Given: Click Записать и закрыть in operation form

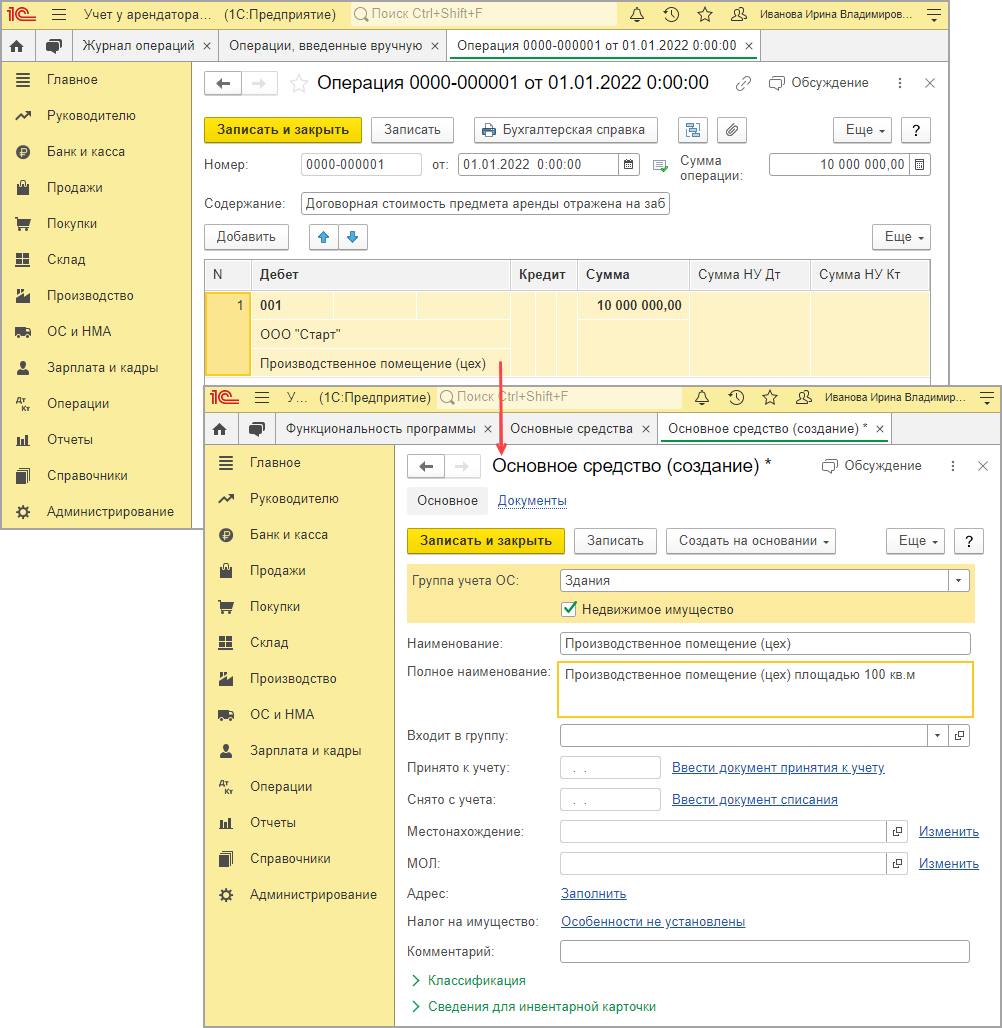Looking at the screenshot, I should point(283,130).
